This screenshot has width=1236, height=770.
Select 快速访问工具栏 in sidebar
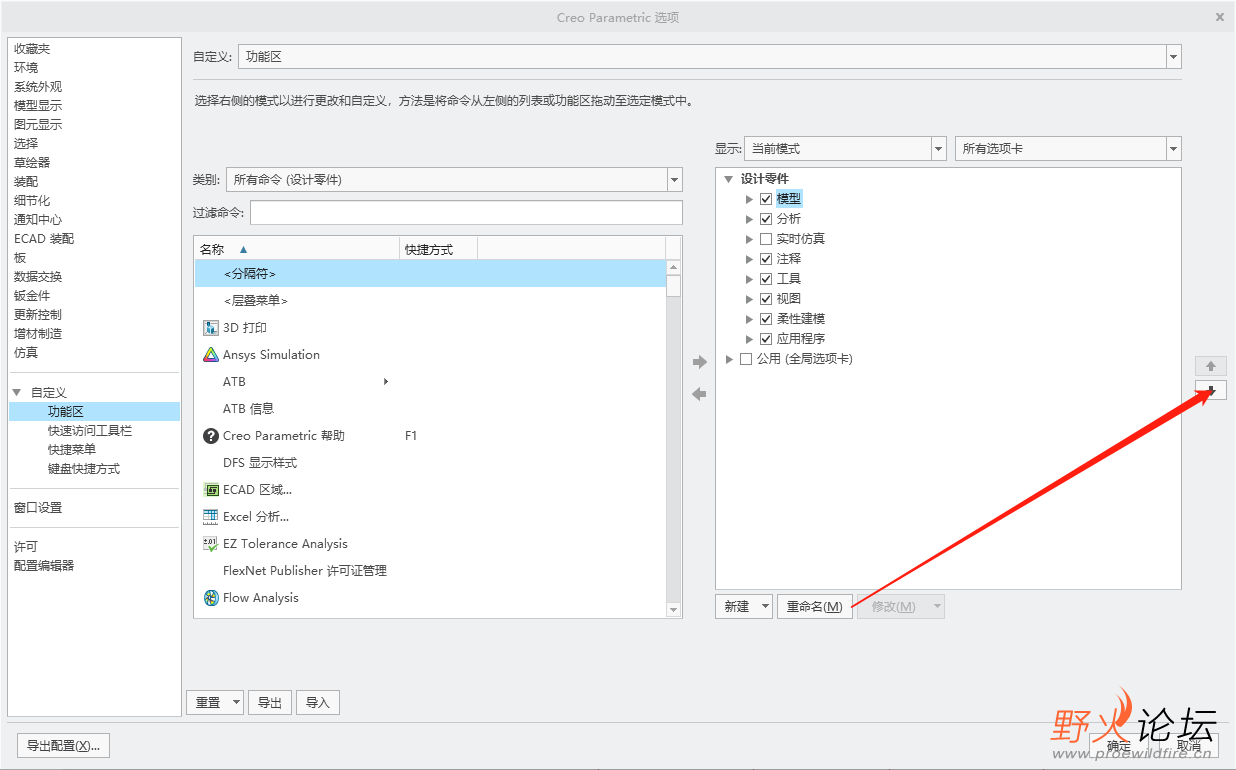tap(90, 431)
